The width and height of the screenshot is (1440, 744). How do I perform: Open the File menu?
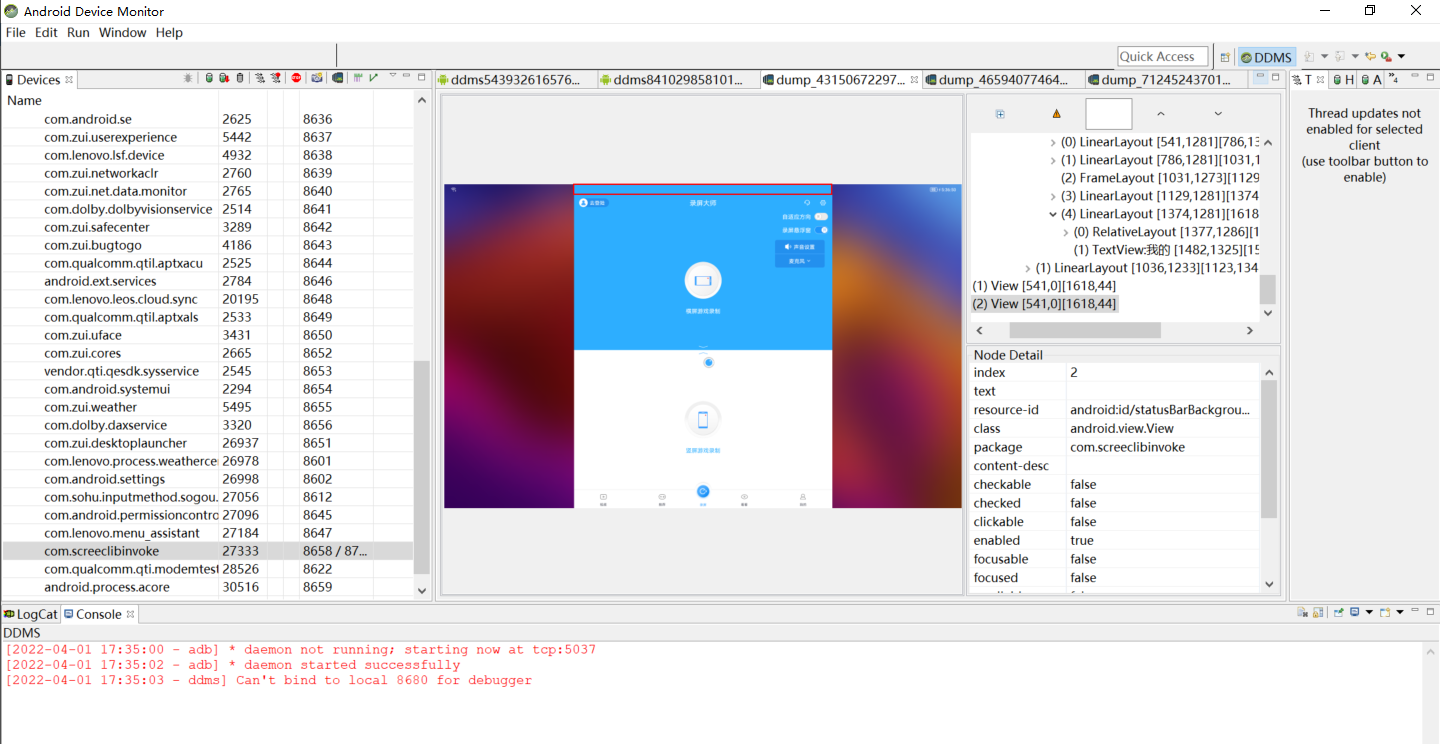pos(15,32)
